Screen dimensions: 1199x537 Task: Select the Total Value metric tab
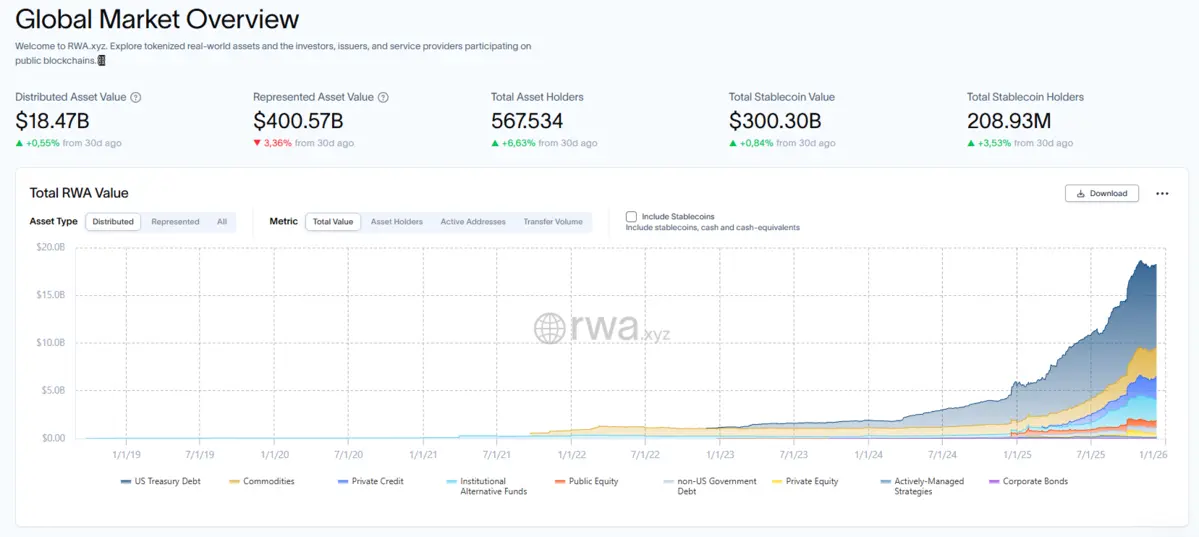click(333, 222)
